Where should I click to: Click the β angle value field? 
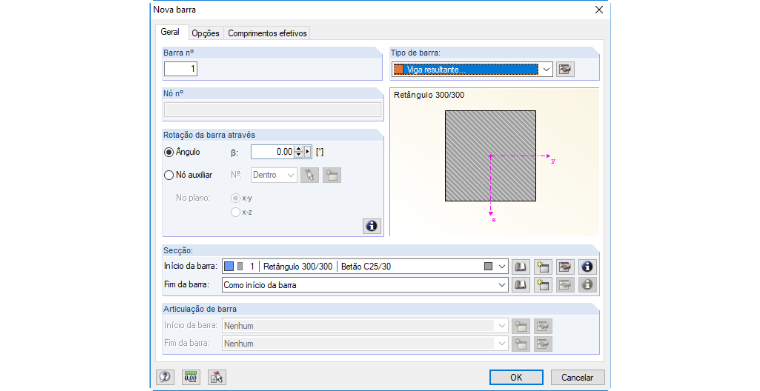[273, 152]
